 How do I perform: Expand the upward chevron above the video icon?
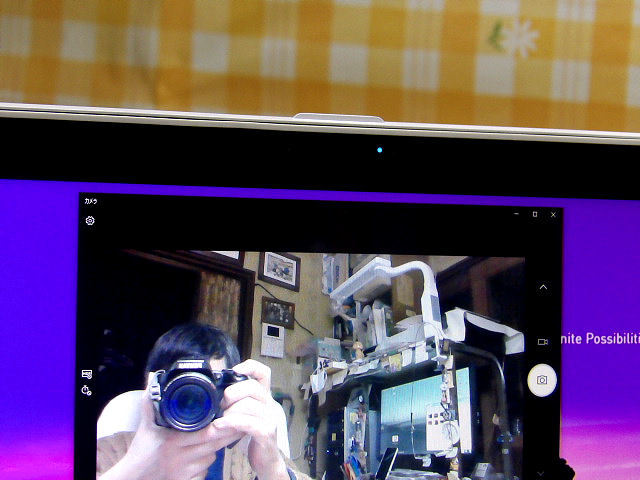point(543,287)
